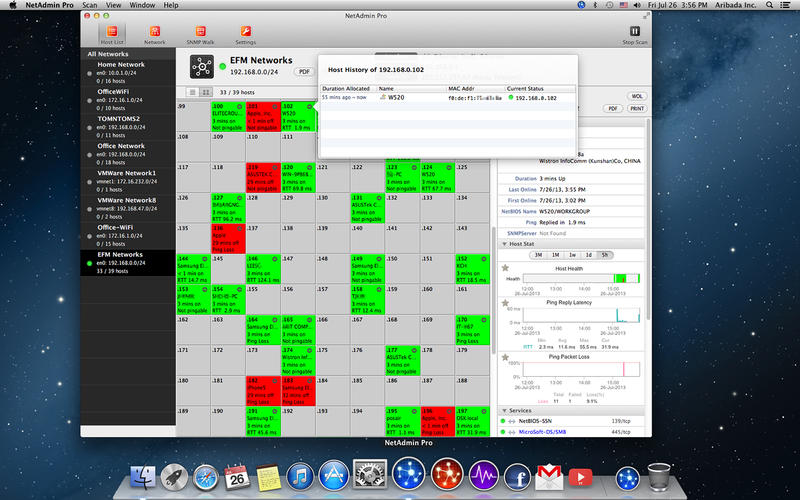800x500 pixels.
Task: Toggle star for Ping Reply Latency chart
Action: [505, 302]
